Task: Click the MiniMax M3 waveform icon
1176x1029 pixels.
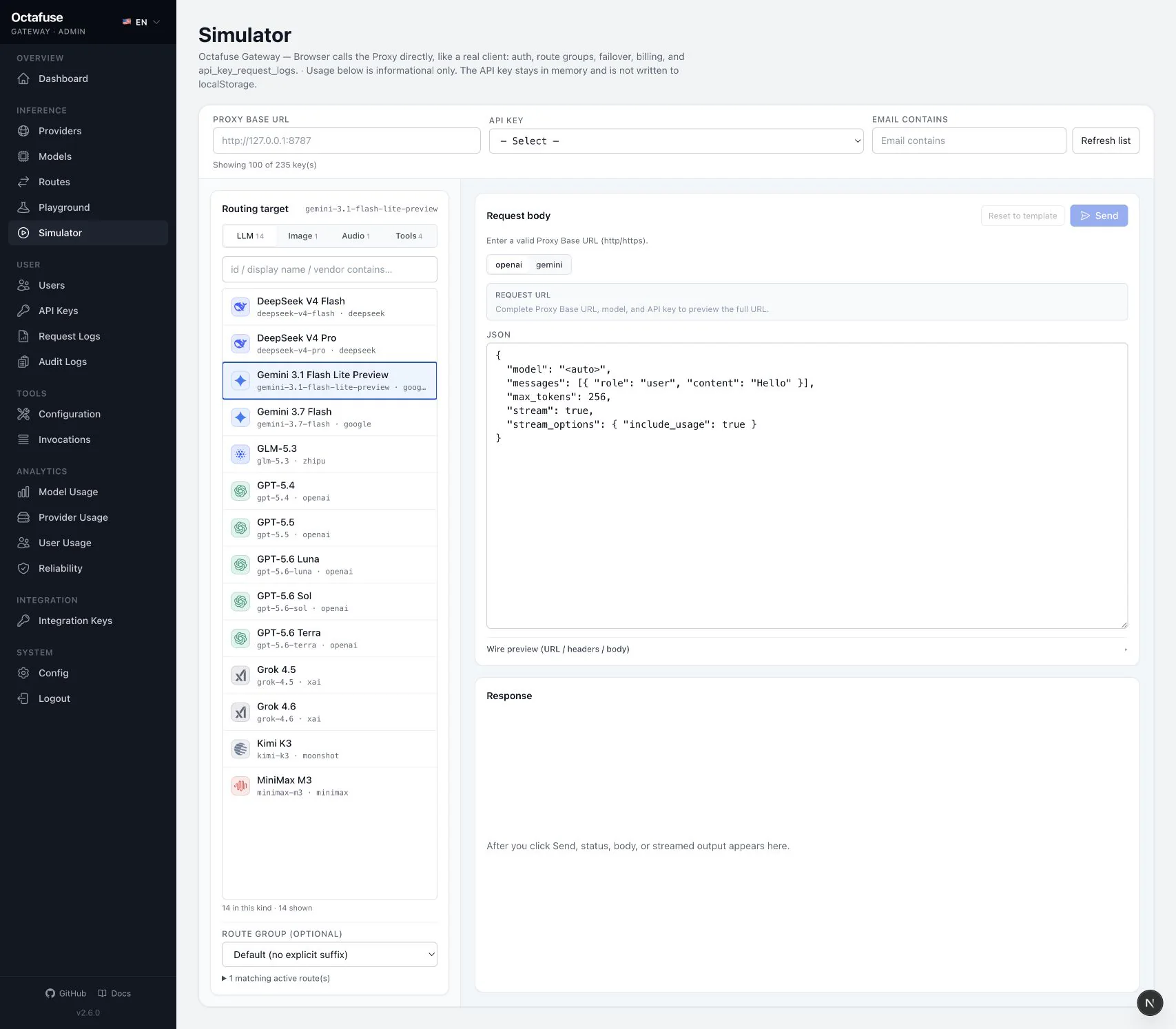Action: point(240,786)
